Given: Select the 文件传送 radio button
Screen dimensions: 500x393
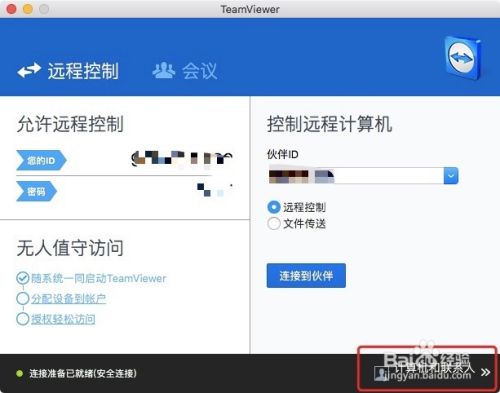Looking at the screenshot, I should [274, 223].
